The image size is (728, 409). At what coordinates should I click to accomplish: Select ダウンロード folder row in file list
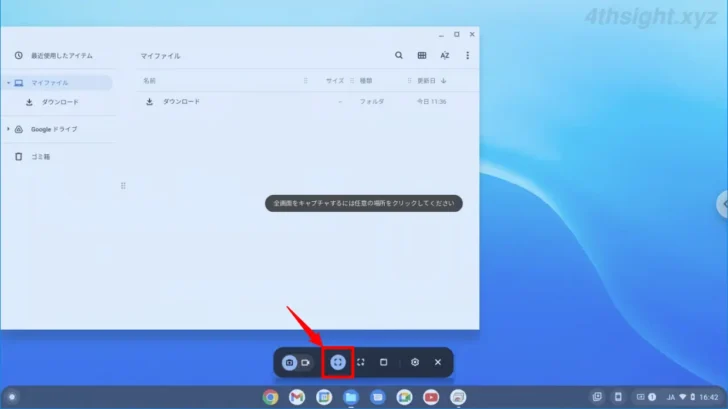click(x=307, y=102)
